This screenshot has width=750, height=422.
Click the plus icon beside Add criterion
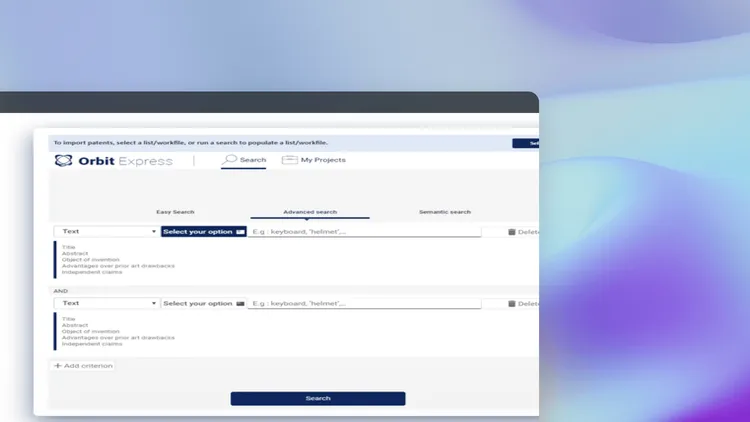[x=58, y=366]
